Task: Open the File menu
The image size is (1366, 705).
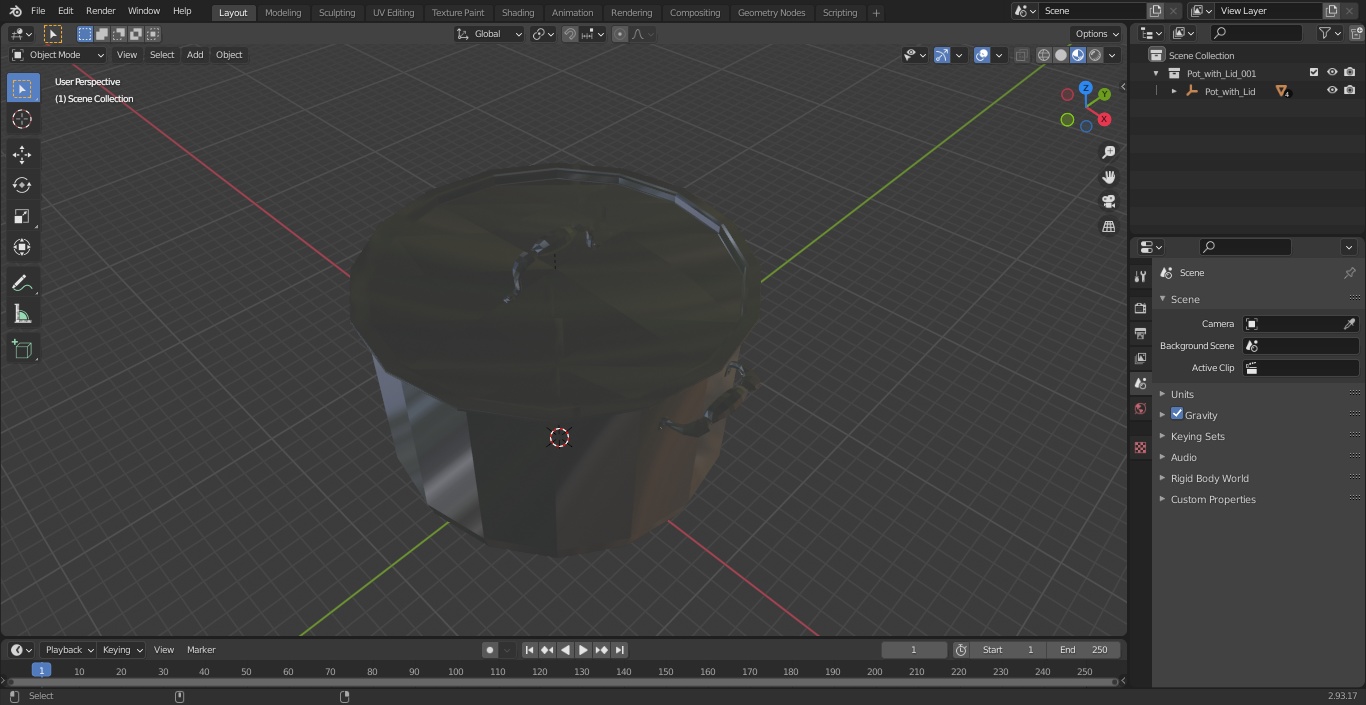Action: [38, 11]
